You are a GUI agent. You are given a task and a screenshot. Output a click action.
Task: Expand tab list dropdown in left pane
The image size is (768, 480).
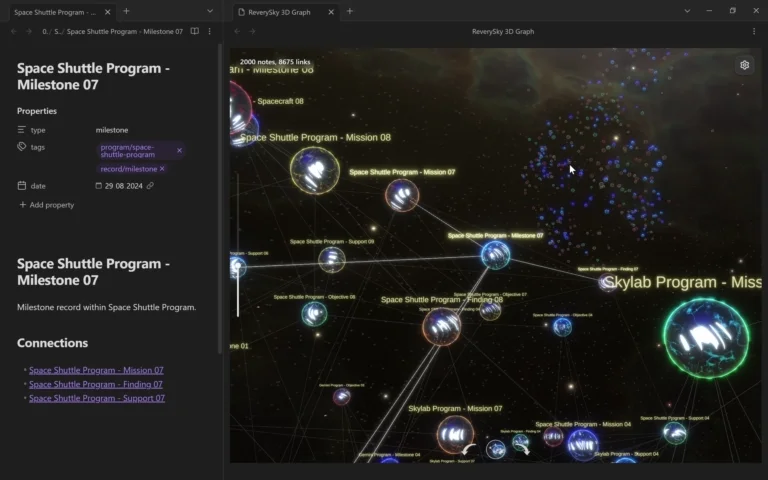pyautogui.click(x=210, y=11)
